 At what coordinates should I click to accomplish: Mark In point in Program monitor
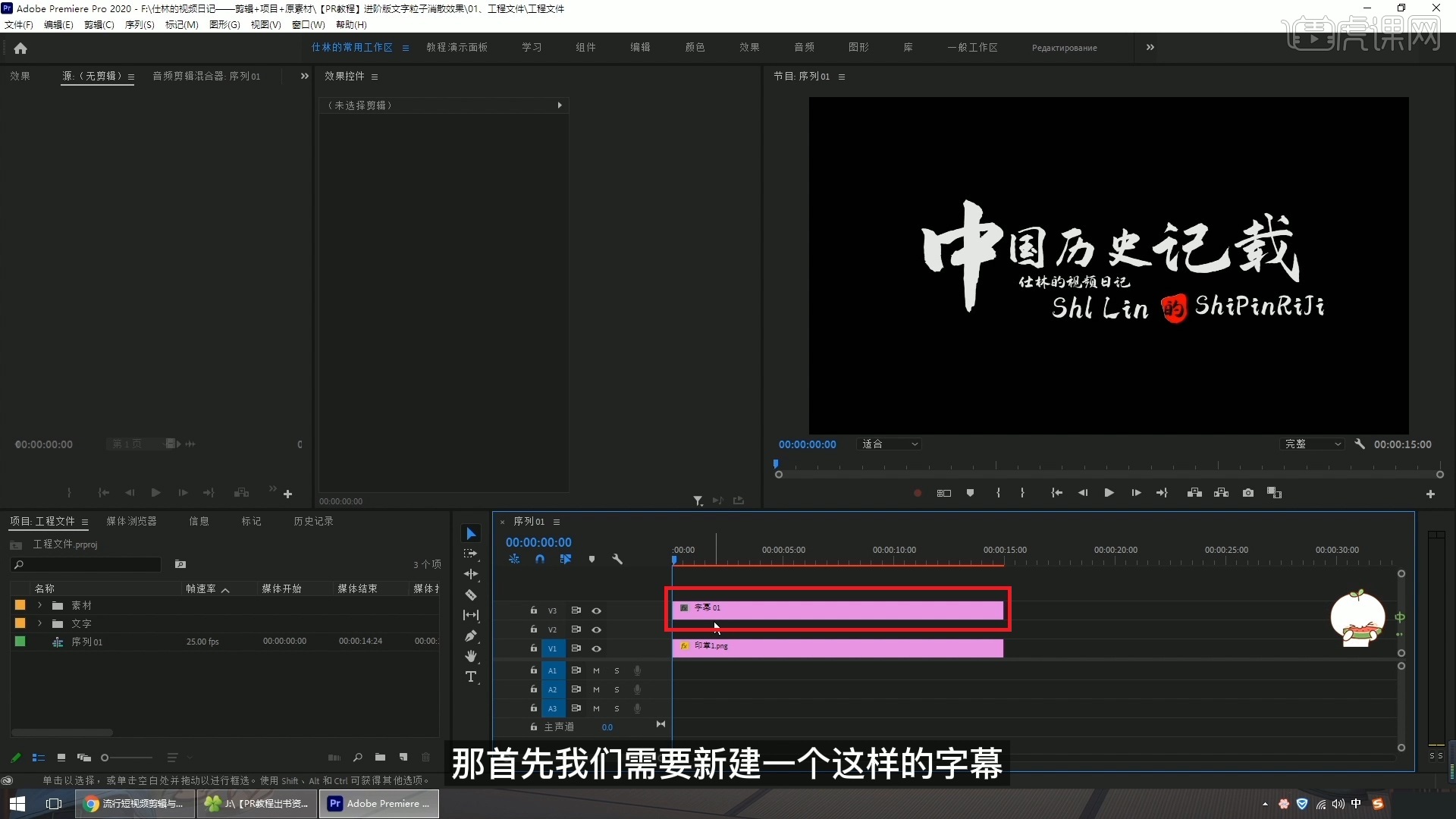click(x=998, y=493)
